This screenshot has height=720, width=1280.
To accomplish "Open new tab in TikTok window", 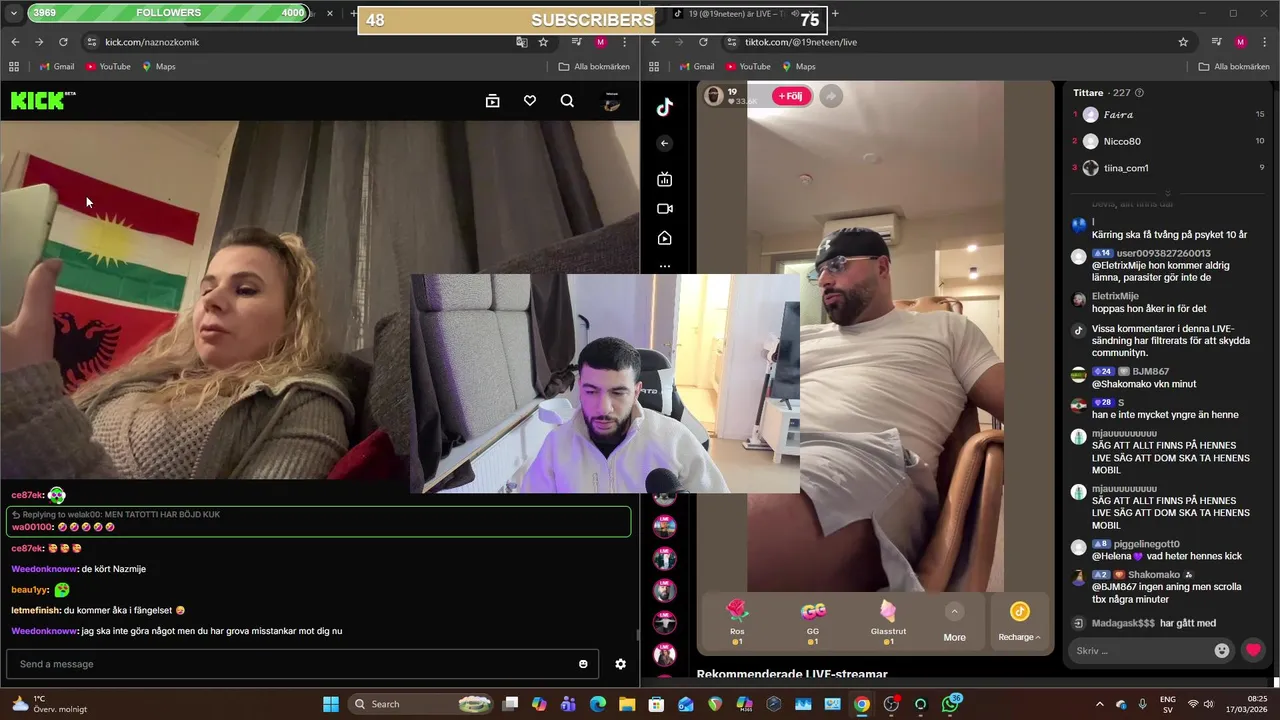I will pyautogui.click(x=835, y=13).
